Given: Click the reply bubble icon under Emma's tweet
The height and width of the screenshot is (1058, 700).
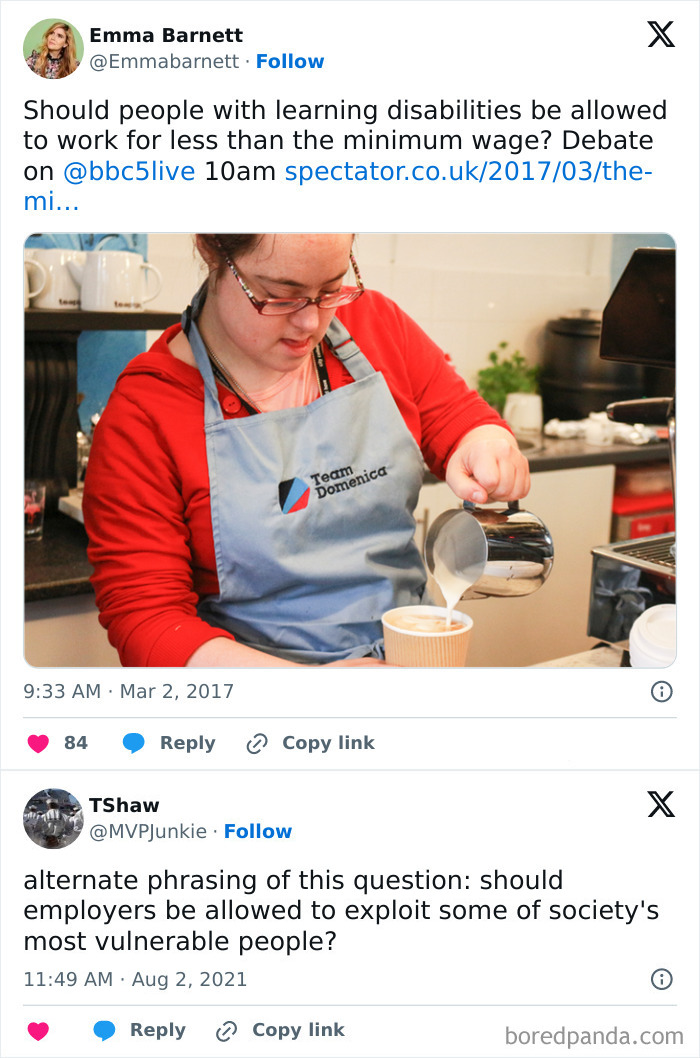Looking at the screenshot, I should pyautogui.click(x=134, y=743).
